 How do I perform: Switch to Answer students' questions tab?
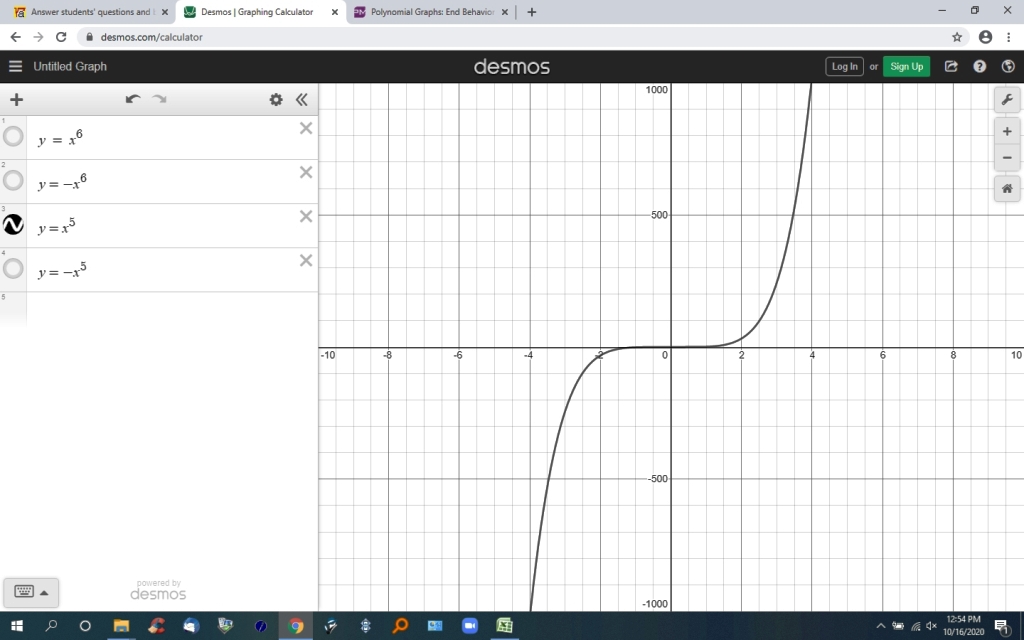pos(90,12)
